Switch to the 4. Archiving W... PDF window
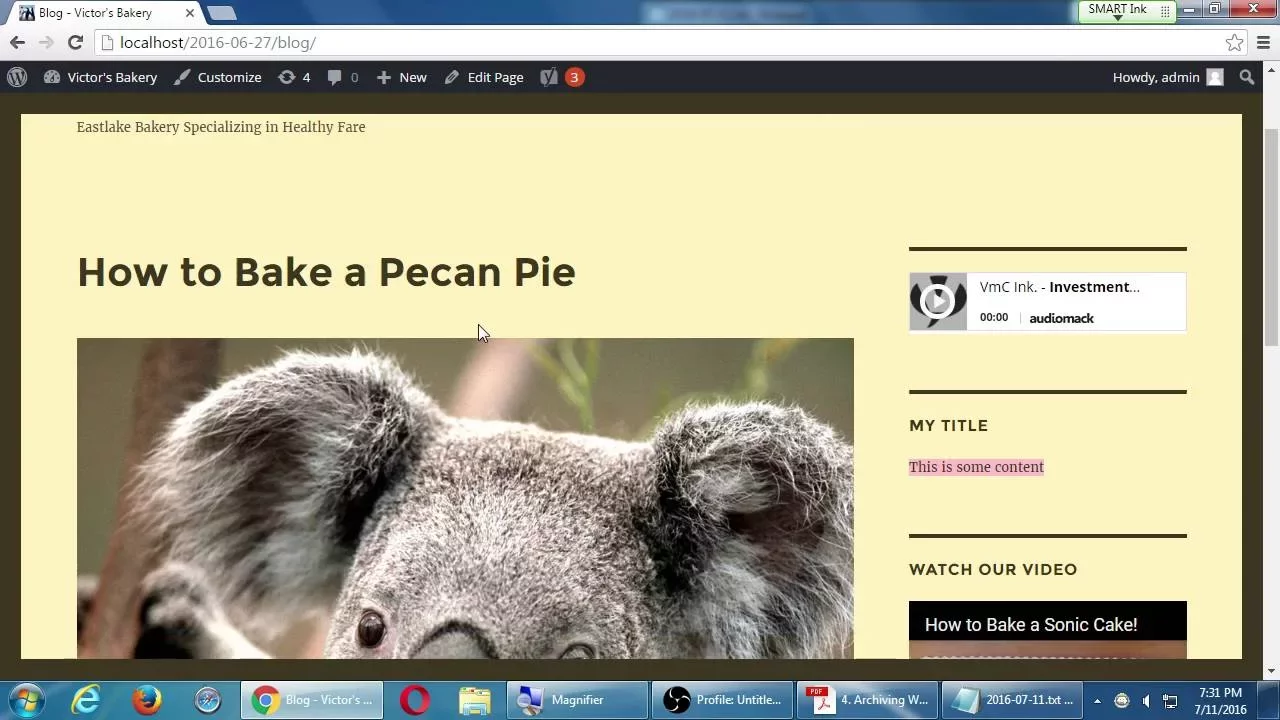This screenshot has height=720, width=1280. [x=867, y=700]
